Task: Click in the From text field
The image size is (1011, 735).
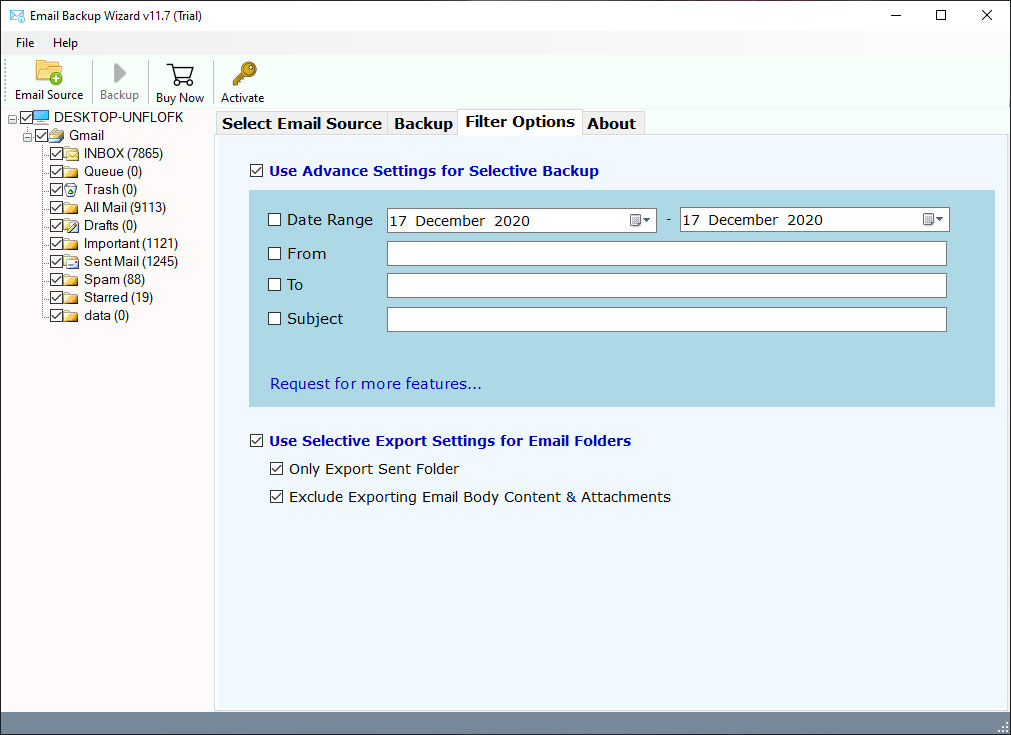Action: (667, 253)
